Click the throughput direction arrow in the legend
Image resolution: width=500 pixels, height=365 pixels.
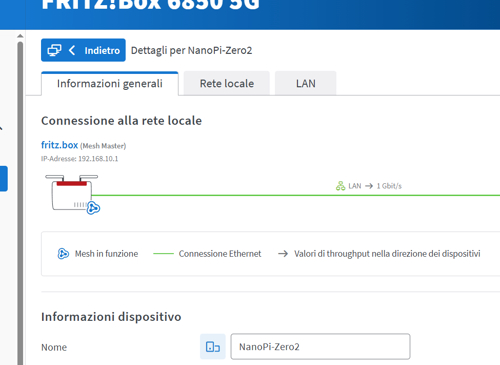pyautogui.click(x=283, y=254)
